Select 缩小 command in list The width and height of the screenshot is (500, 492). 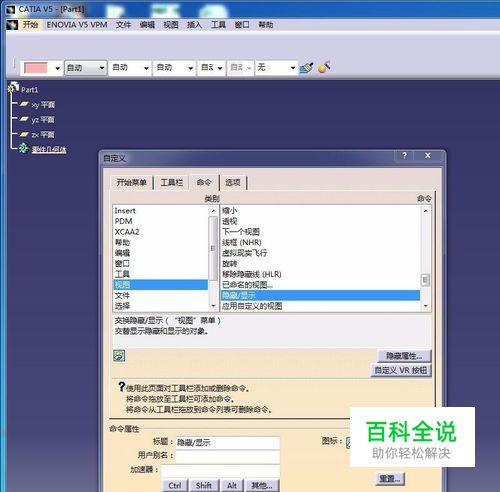pos(320,211)
